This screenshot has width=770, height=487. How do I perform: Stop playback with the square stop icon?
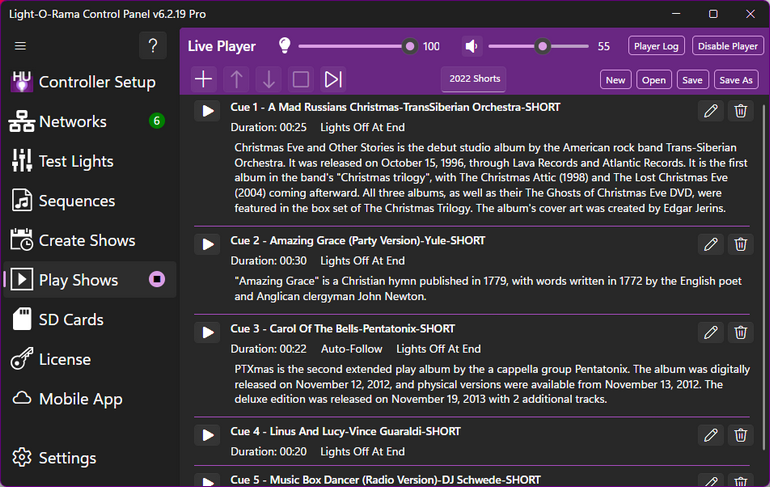pos(301,79)
